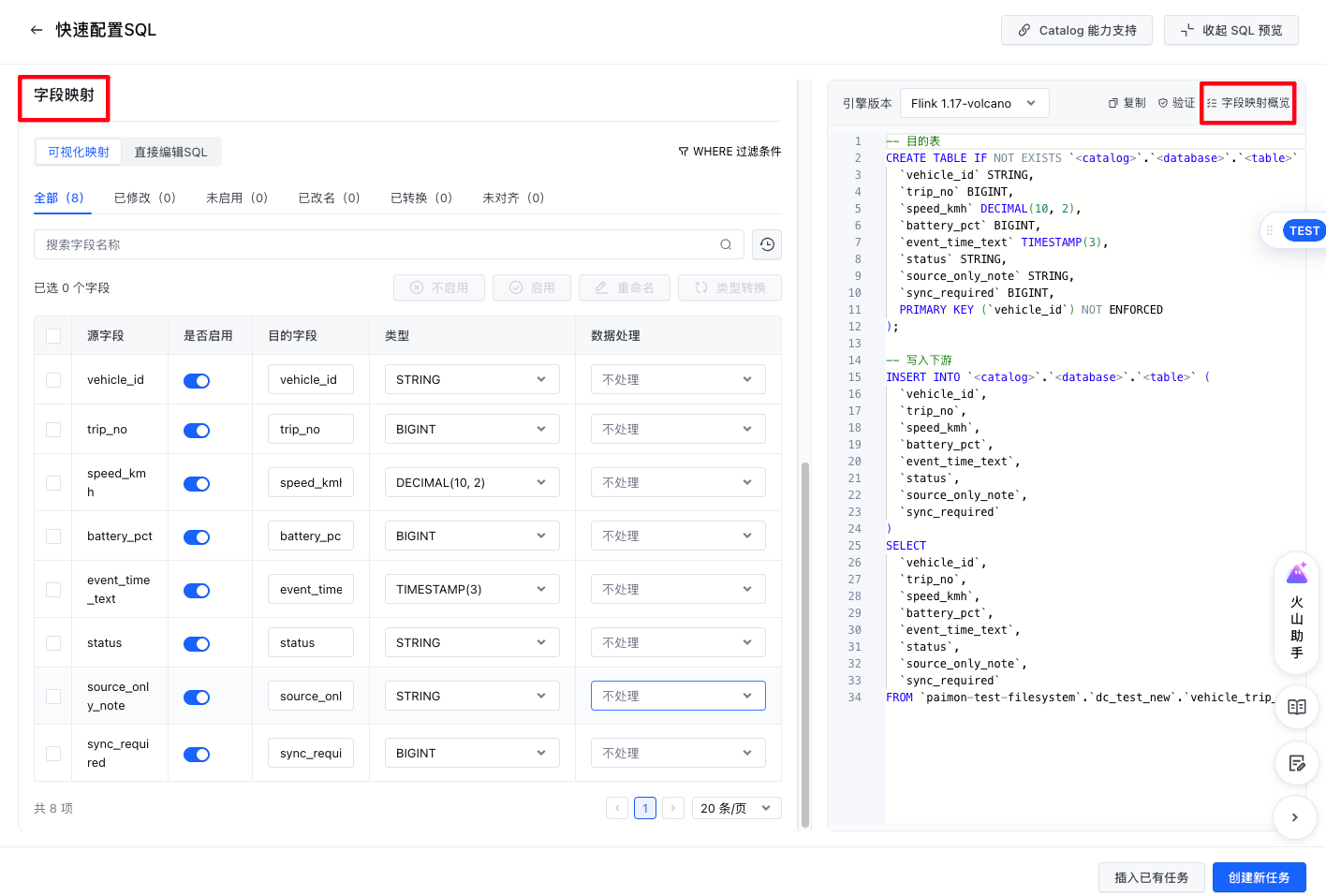Click 创建新任务 button
The height and width of the screenshot is (896, 1326).
tap(1259, 877)
